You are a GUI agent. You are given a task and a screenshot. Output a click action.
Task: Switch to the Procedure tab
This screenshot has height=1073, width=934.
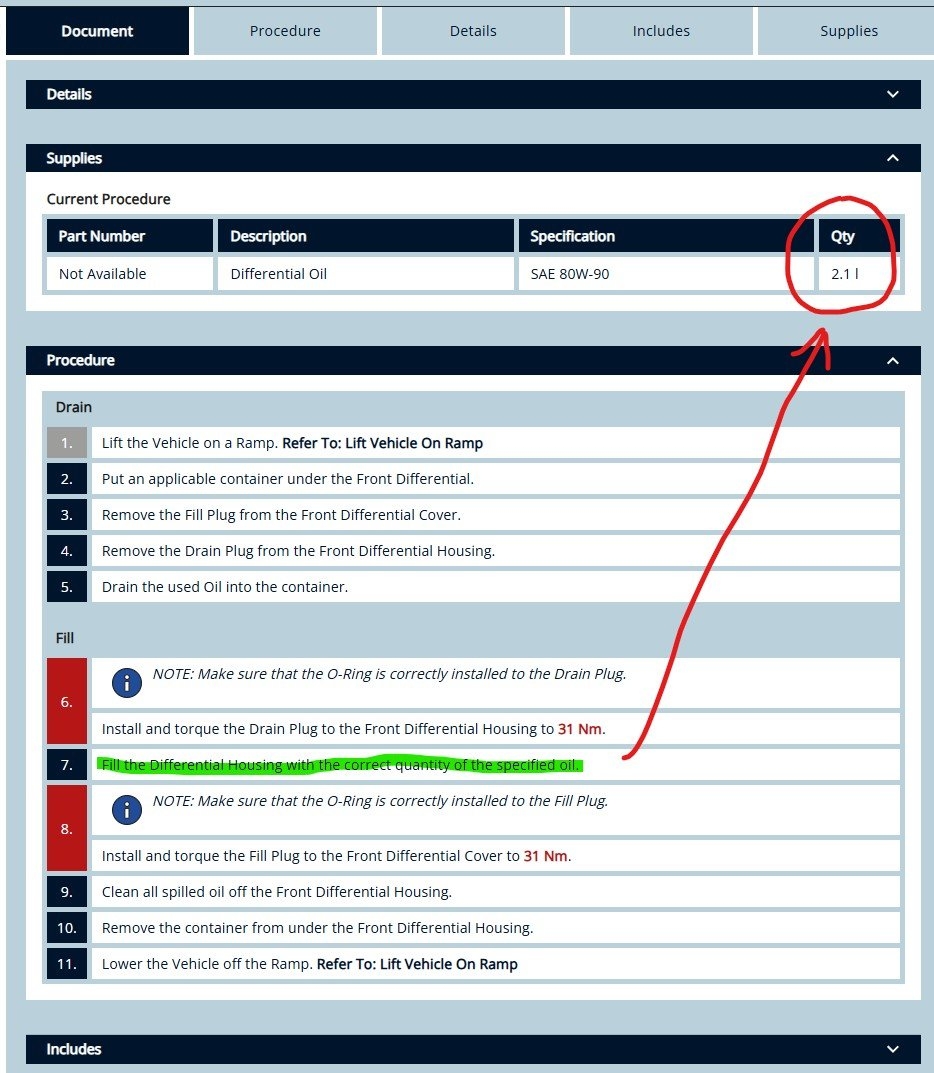[285, 31]
